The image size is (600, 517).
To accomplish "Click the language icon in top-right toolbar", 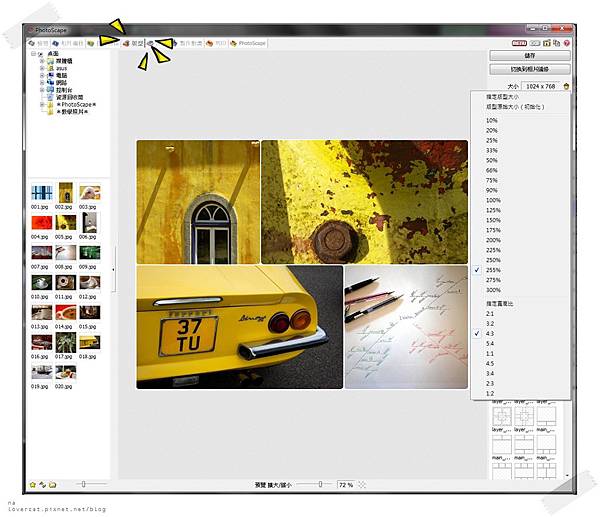I will [x=555, y=44].
